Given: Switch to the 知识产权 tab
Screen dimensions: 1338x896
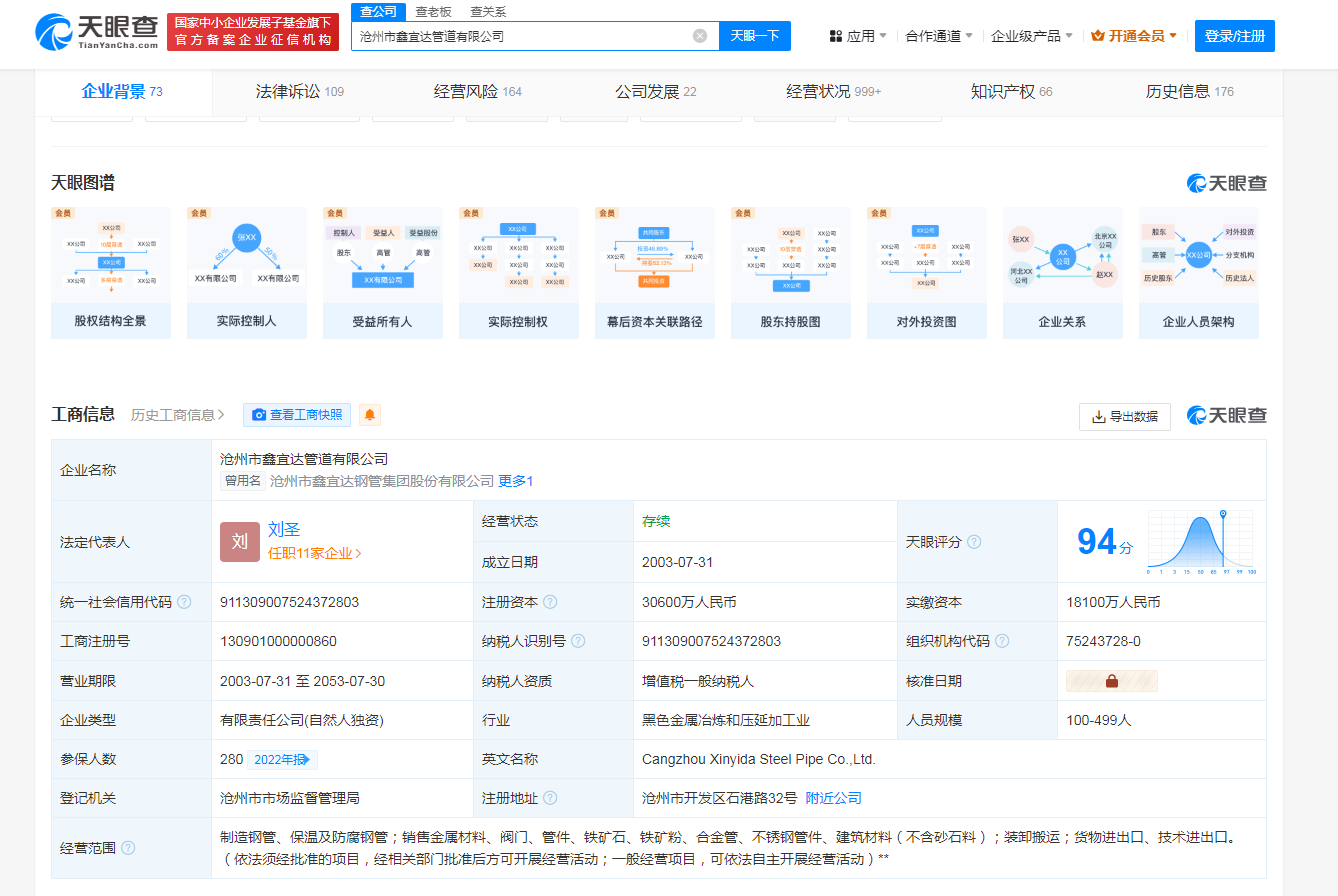Looking at the screenshot, I should pyautogui.click(x=1011, y=92).
